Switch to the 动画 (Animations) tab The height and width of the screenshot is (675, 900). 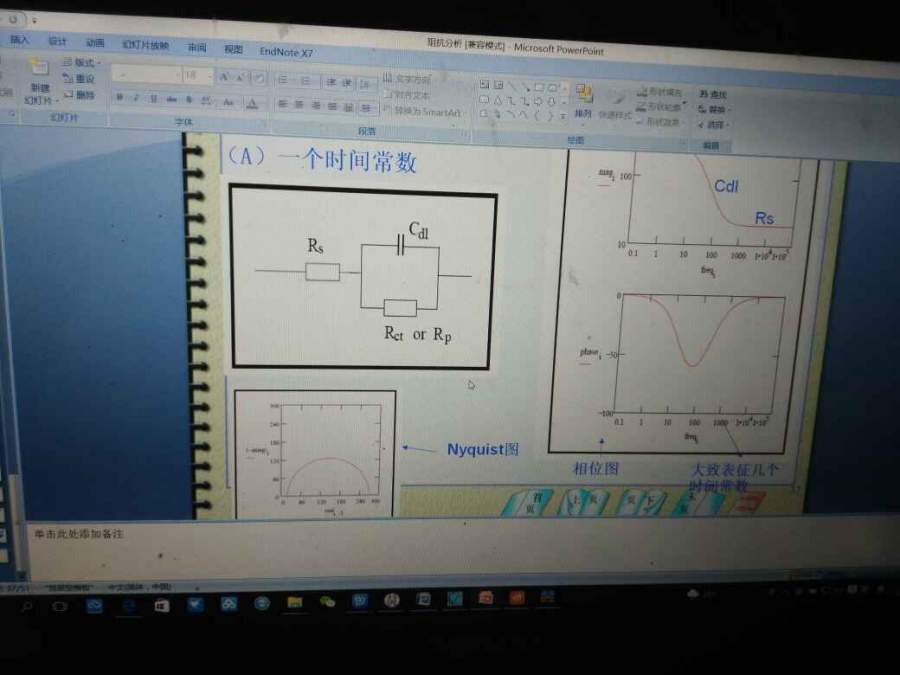(95, 42)
